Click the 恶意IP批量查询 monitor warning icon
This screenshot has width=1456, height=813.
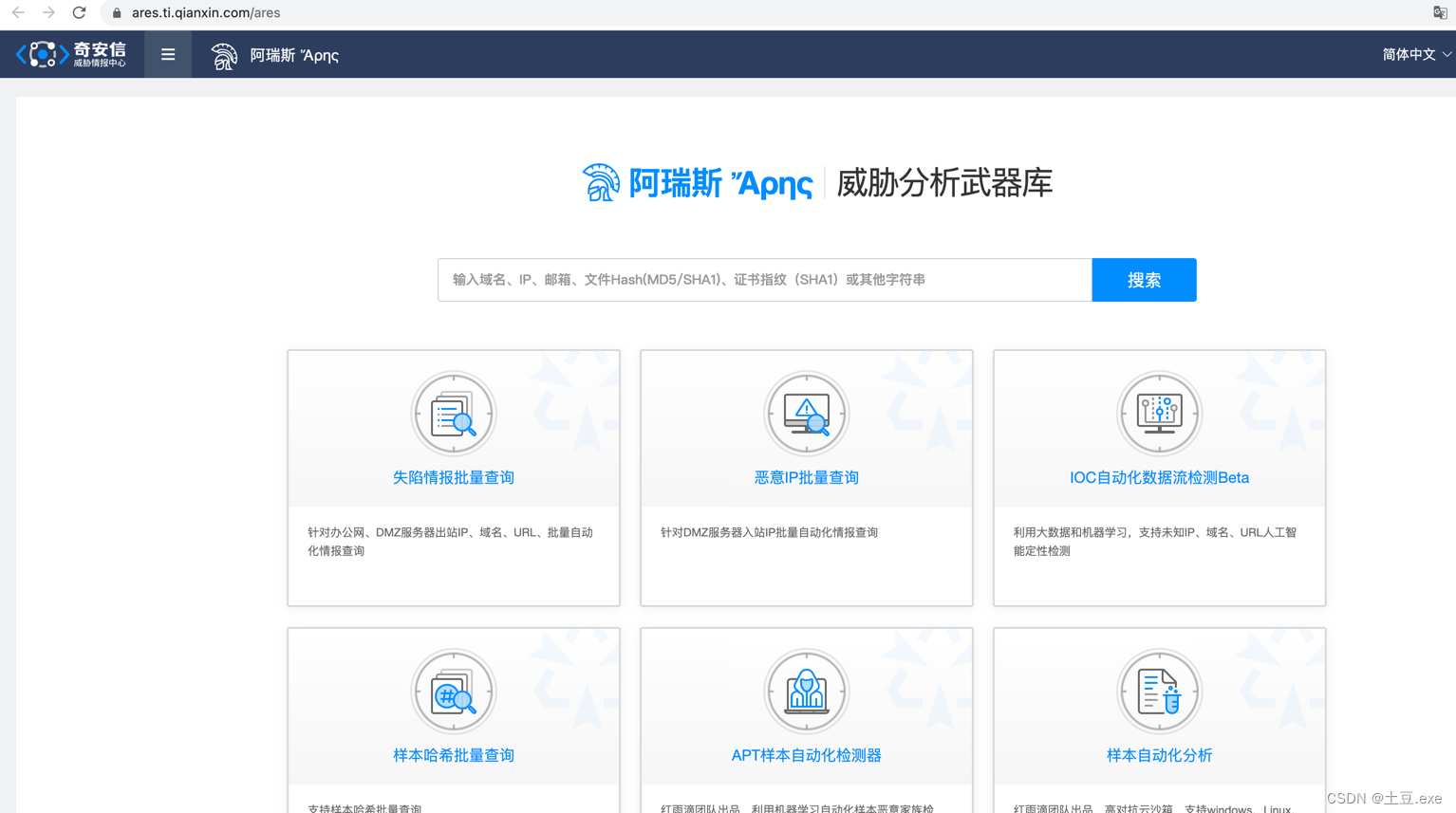click(807, 414)
